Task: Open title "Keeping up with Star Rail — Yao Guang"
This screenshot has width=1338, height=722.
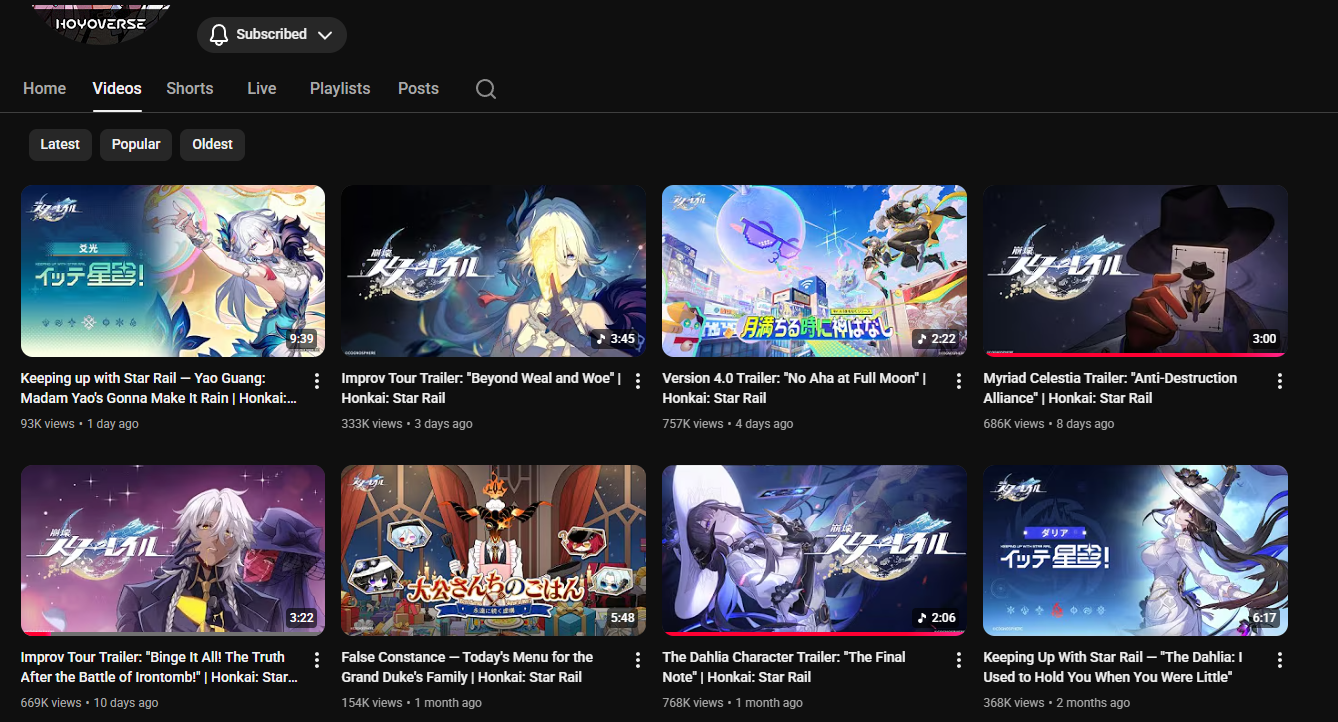Action: click(159, 388)
